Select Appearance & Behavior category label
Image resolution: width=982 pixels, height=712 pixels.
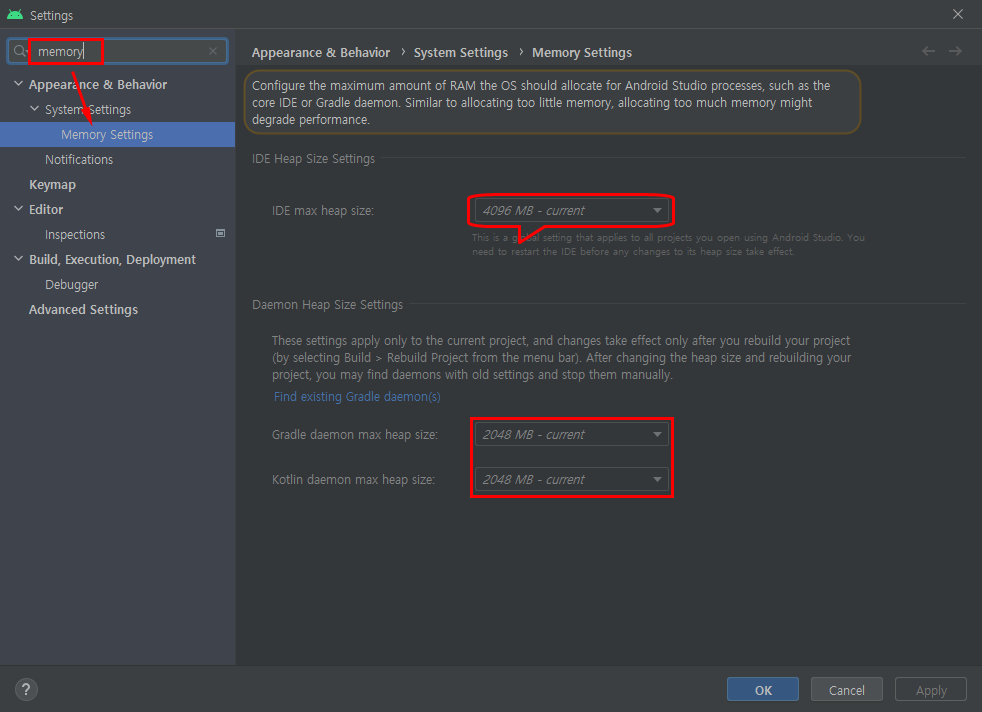coord(98,85)
